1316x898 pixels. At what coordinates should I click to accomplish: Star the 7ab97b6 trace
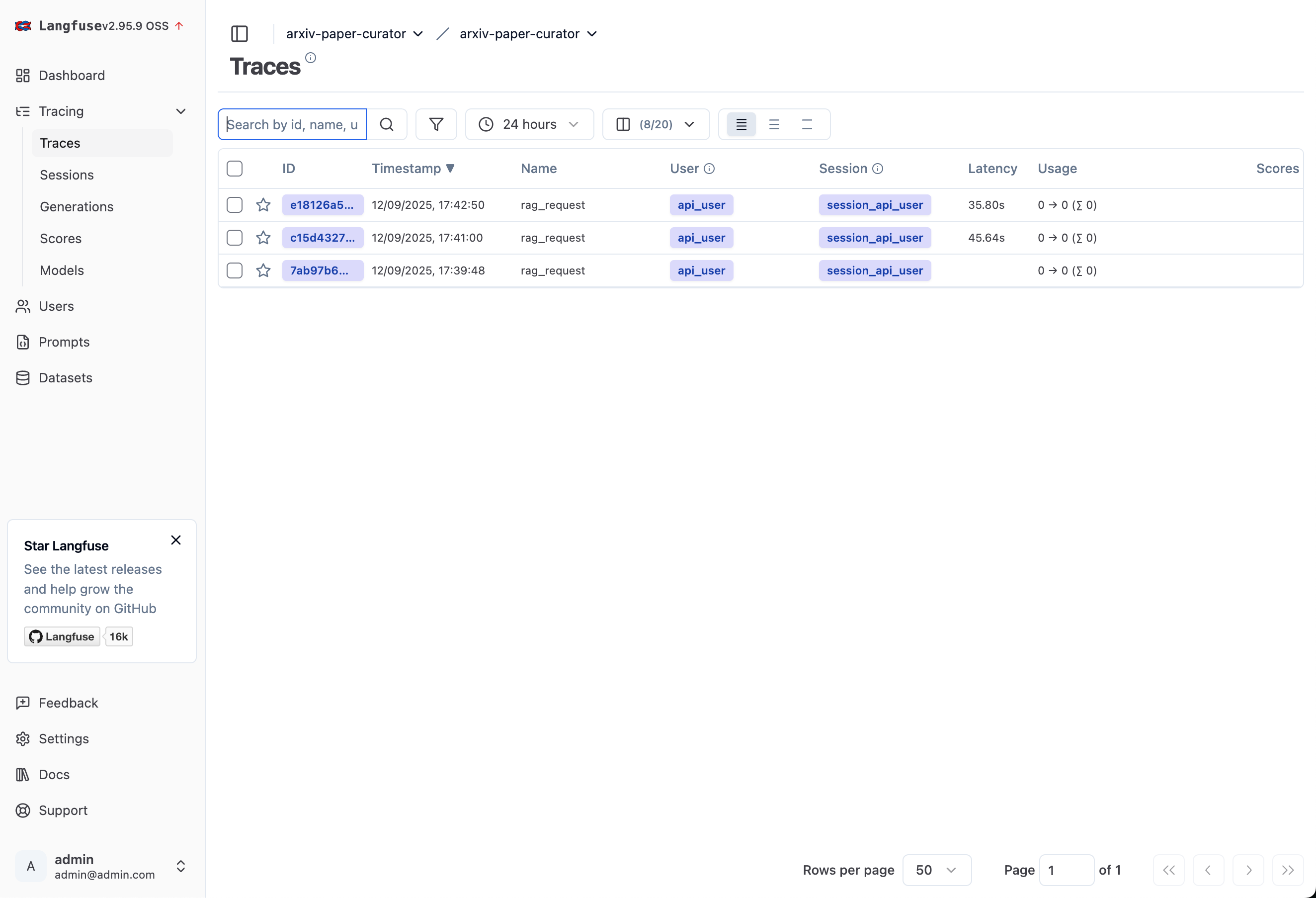263,271
